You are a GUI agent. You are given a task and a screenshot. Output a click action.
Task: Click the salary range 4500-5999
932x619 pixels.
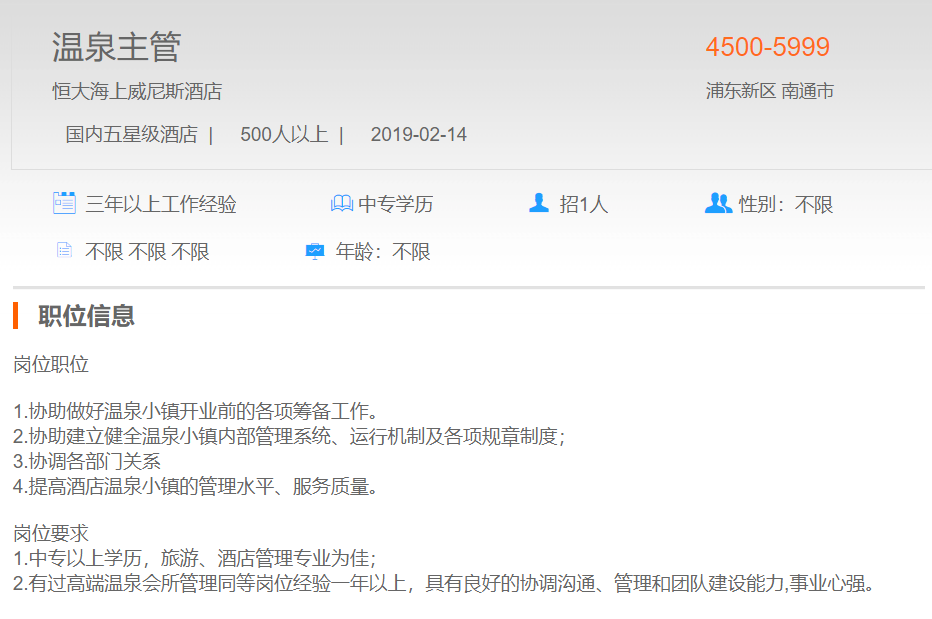click(767, 47)
